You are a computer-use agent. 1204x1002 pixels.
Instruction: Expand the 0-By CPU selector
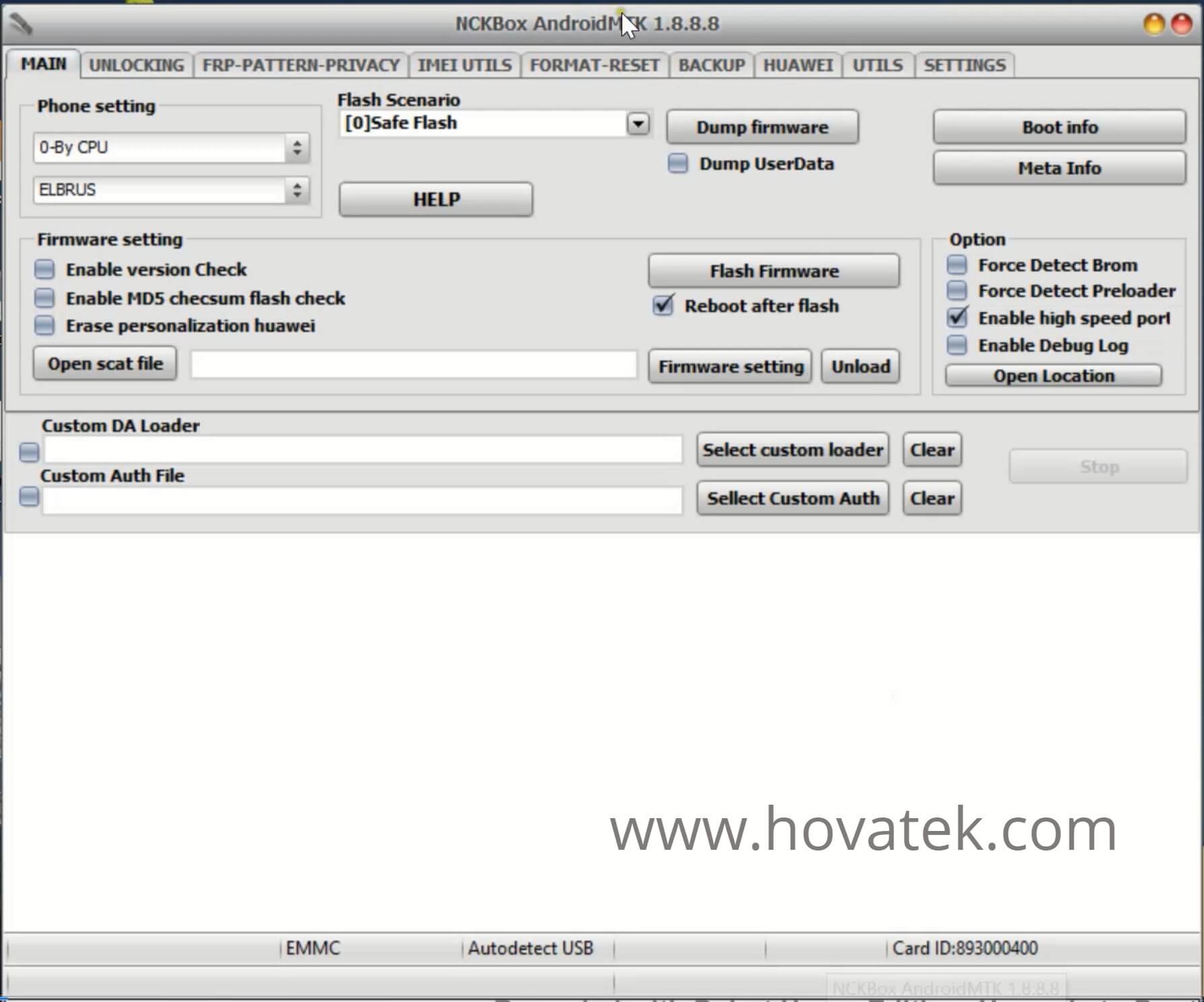tap(298, 147)
